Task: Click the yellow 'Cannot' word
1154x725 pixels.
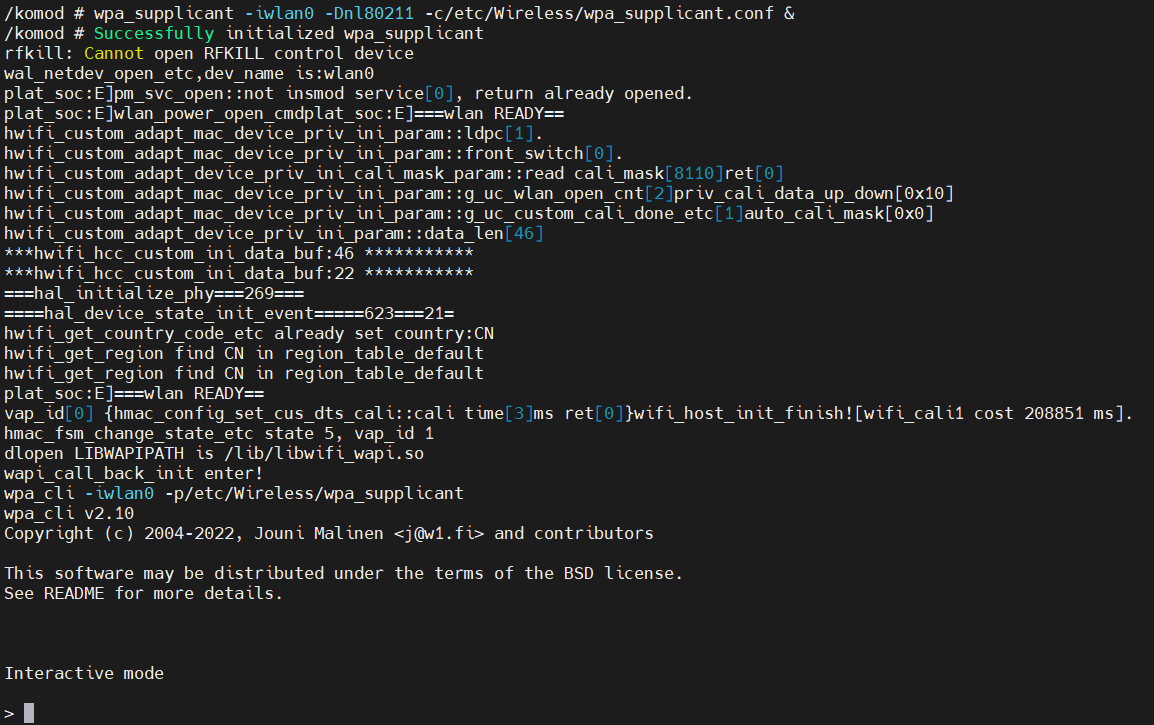Action: coord(113,54)
